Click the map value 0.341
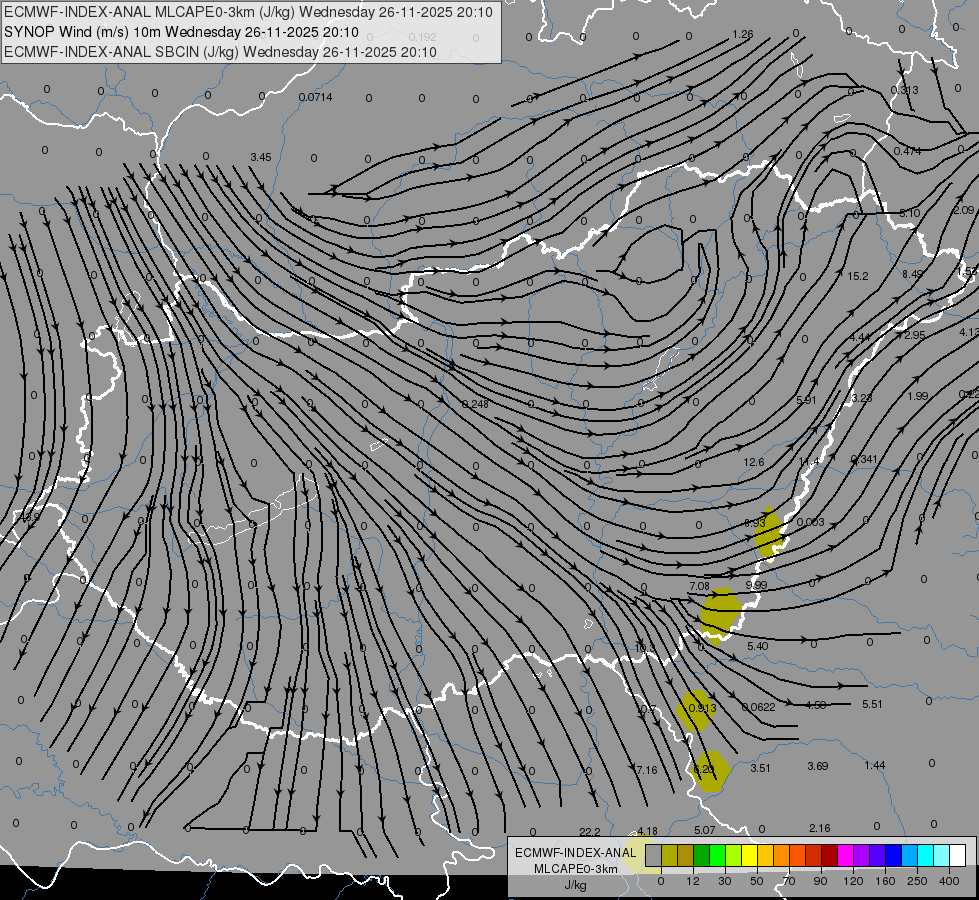 click(x=864, y=459)
